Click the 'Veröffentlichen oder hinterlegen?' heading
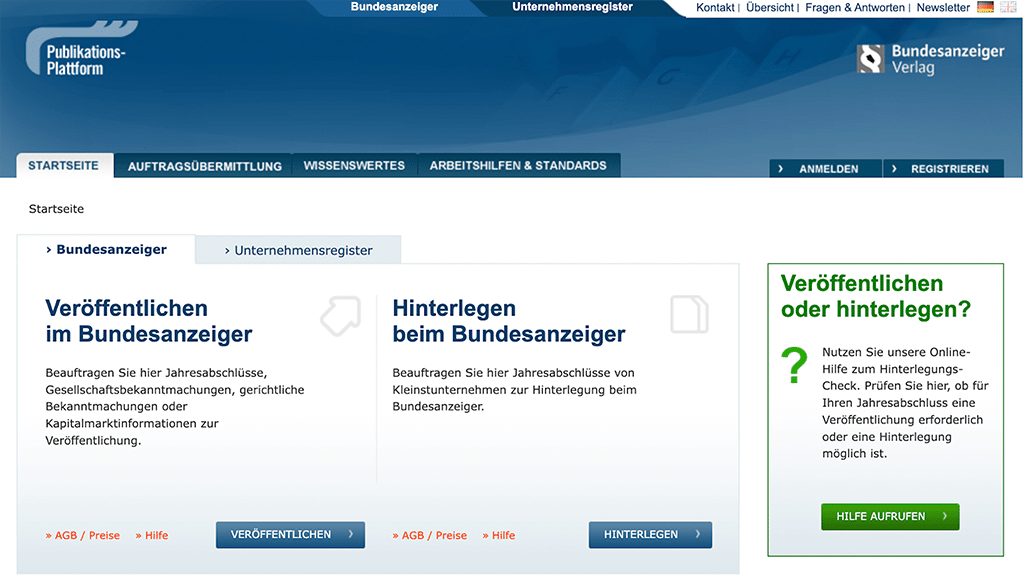Image resolution: width=1024 pixels, height=581 pixels. click(x=876, y=296)
